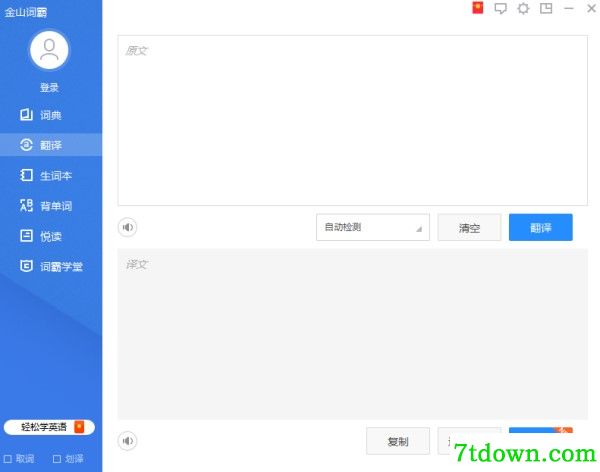This screenshot has width=600, height=472.
Task: Expand the 自动检测 language dropdown
Action: (x=373, y=227)
